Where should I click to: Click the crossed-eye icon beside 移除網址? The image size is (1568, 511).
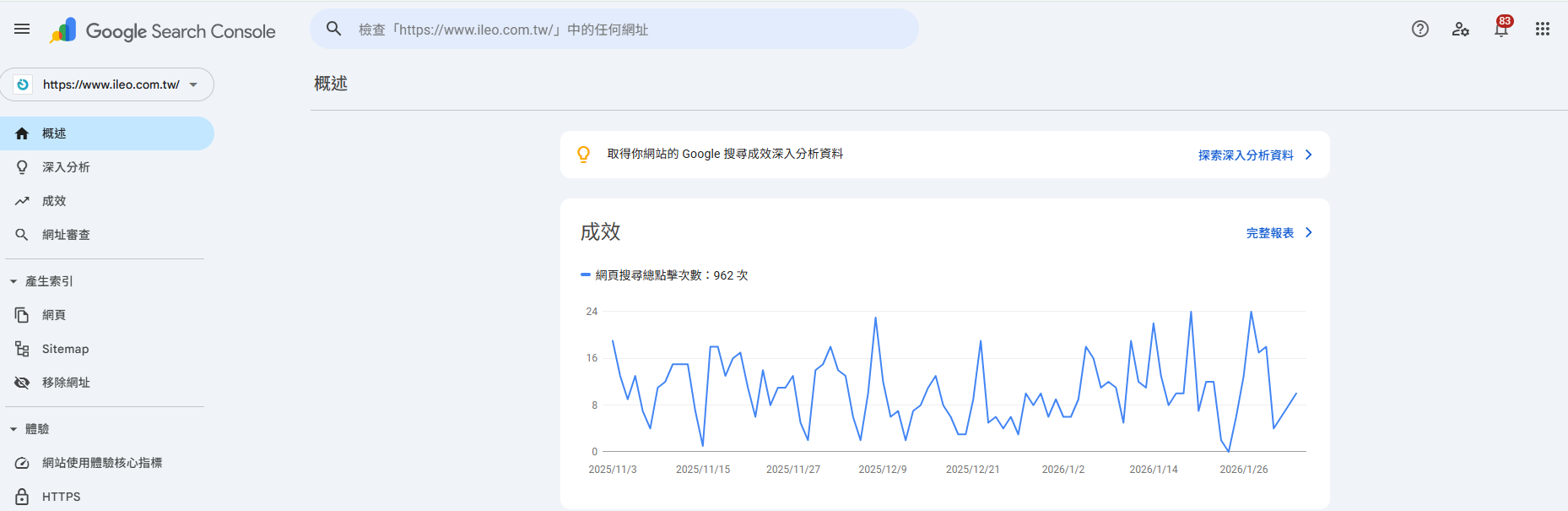pyautogui.click(x=22, y=383)
